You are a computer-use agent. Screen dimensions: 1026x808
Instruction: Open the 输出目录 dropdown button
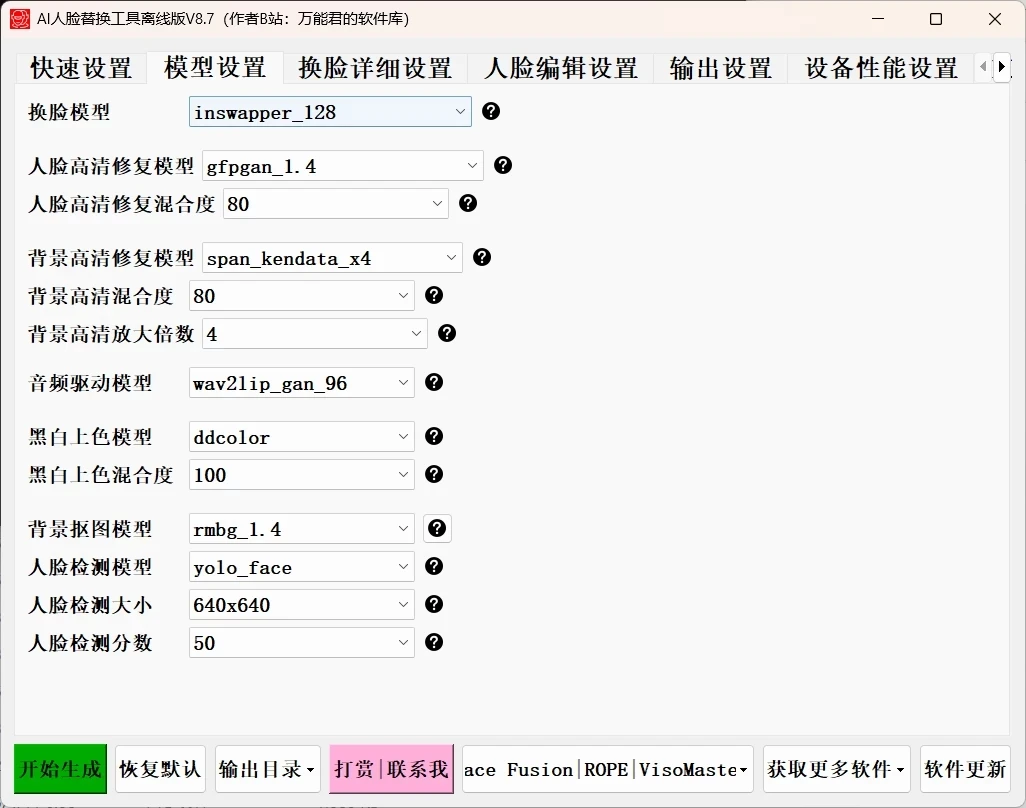click(x=267, y=769)
